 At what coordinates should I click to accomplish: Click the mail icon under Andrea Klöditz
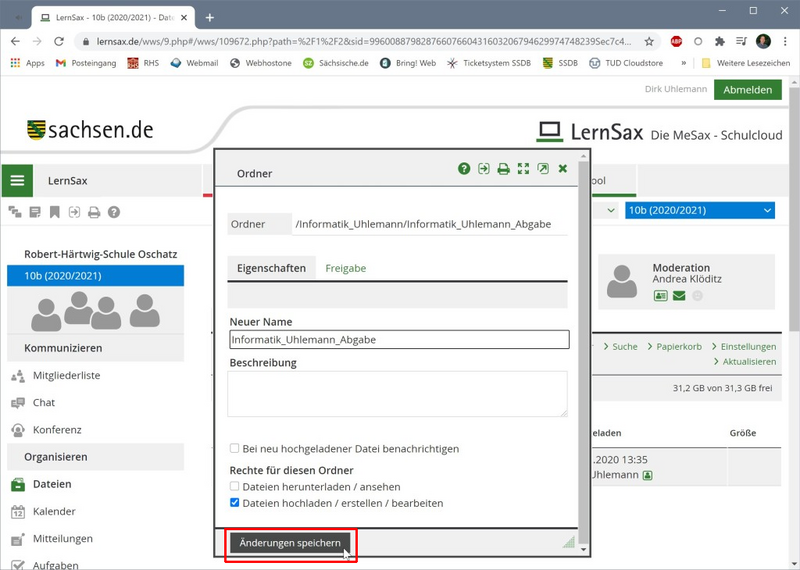click(x=679, y=296)
